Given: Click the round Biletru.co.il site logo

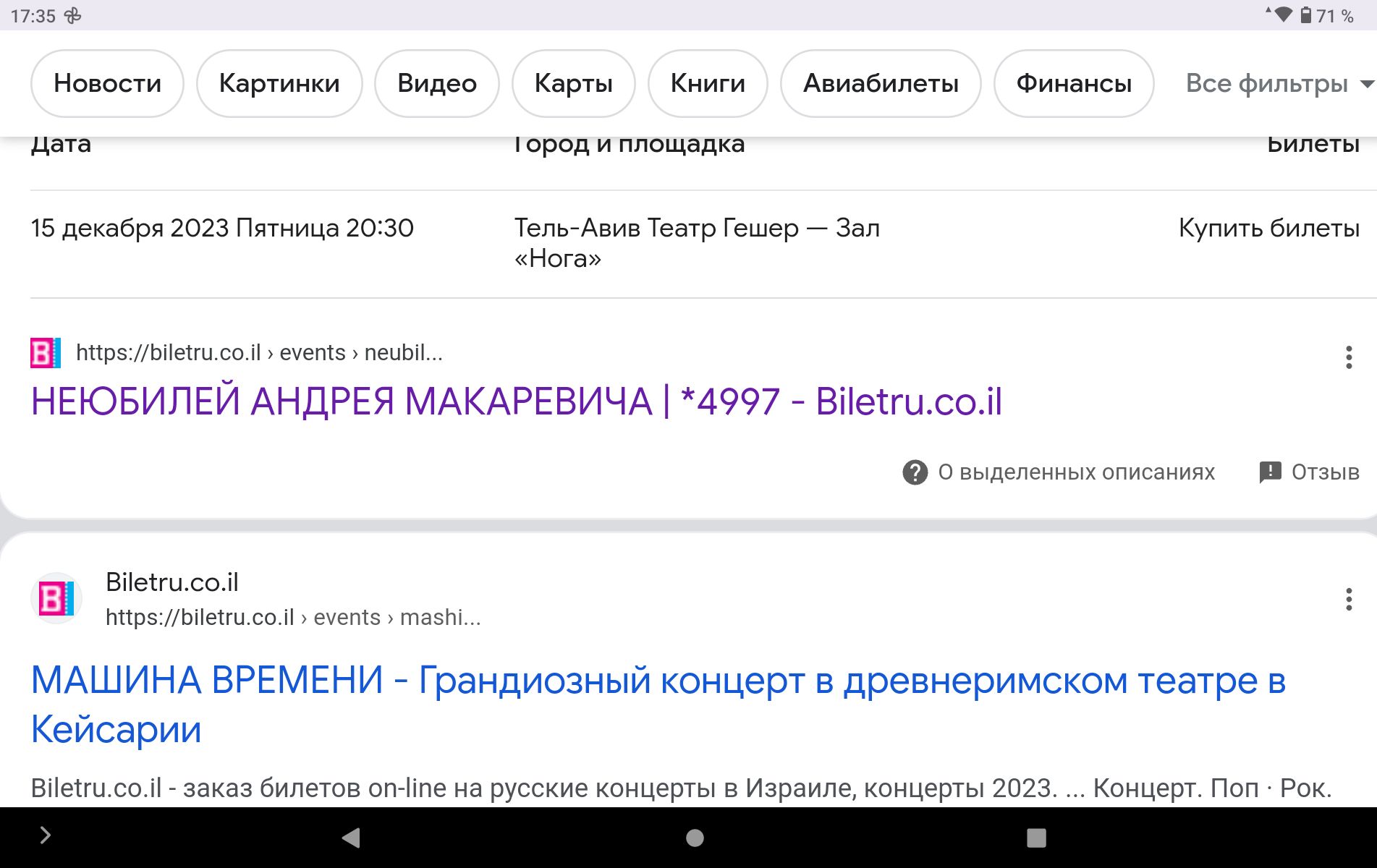Looking at the screenshot, I should click(56, 599).
